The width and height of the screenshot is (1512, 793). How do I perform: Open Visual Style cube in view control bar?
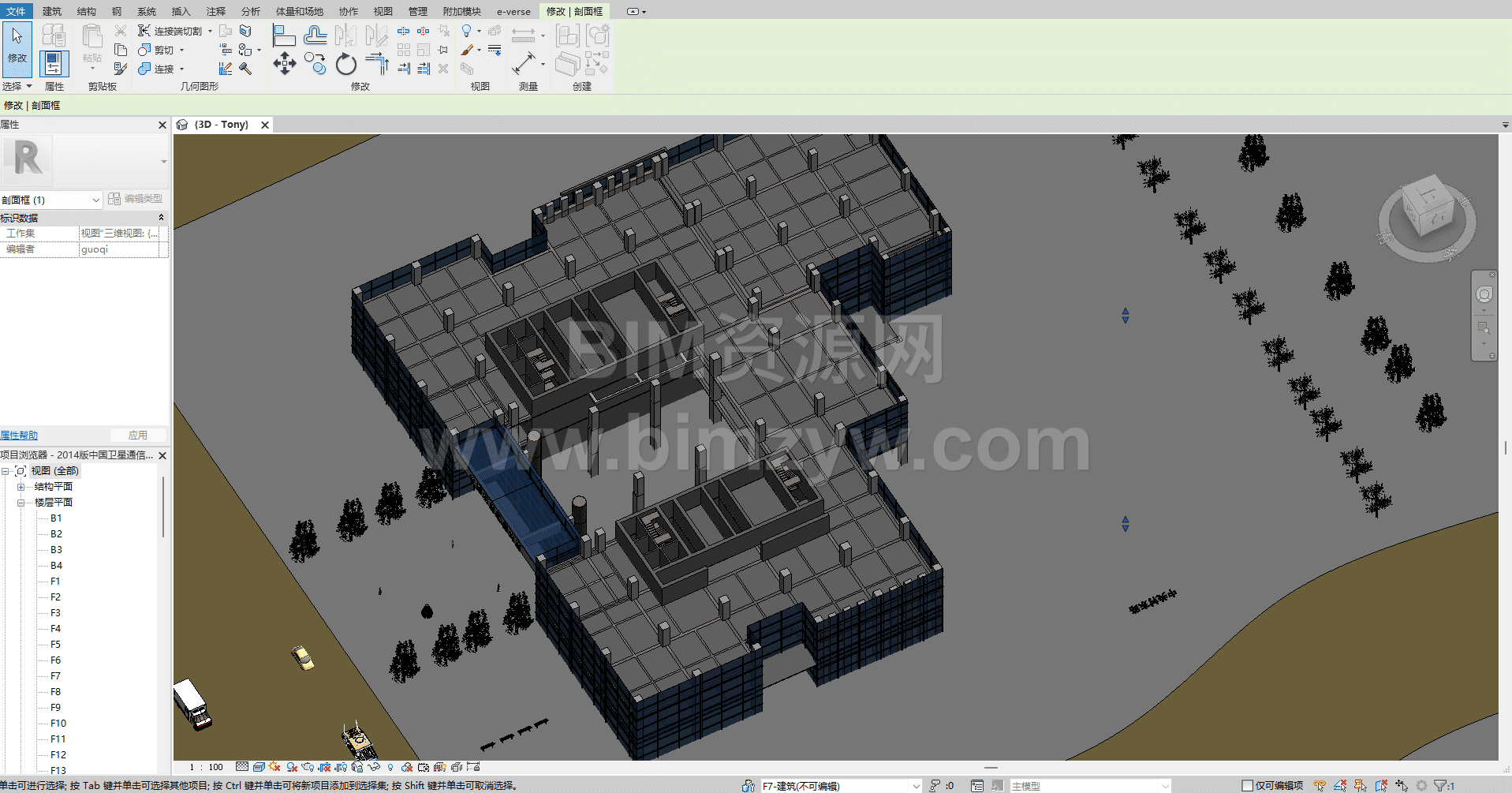point(259,766)
